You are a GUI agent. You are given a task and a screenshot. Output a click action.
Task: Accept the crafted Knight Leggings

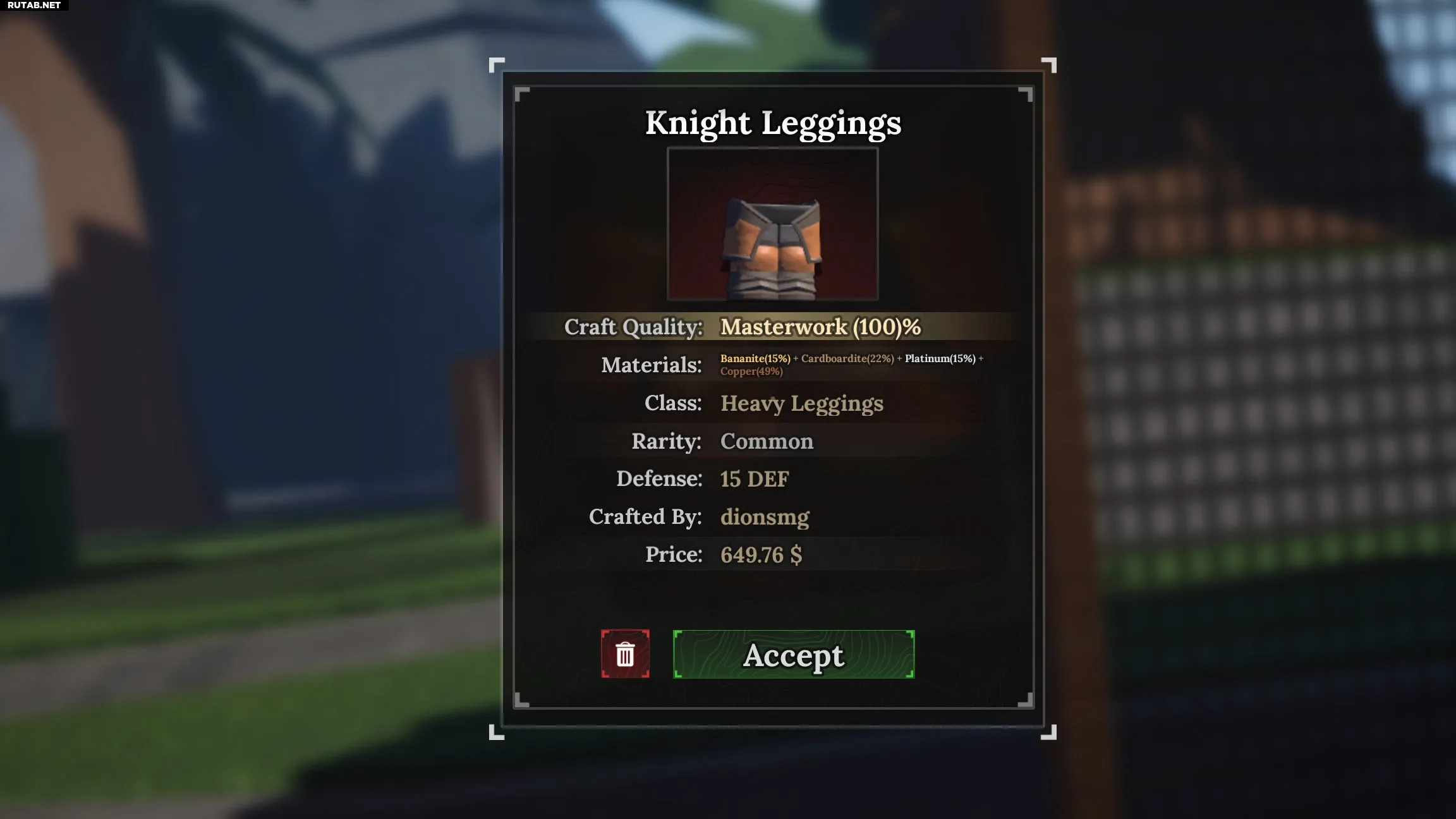click(x=794, y=654)
